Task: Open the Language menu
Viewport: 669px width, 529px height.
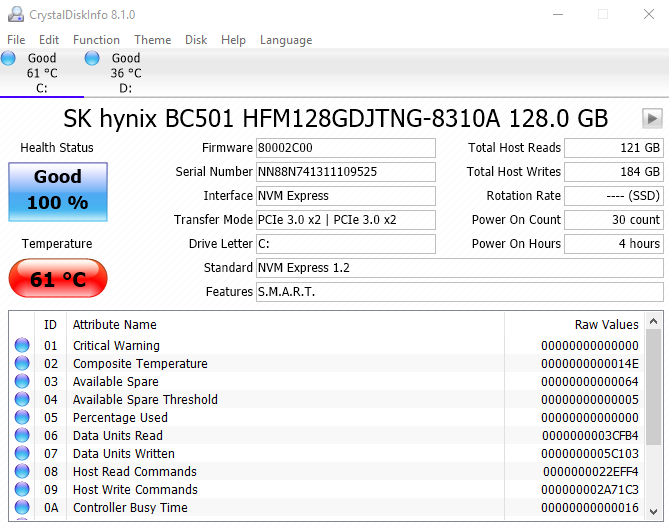Action: click(x=286, y=40)
